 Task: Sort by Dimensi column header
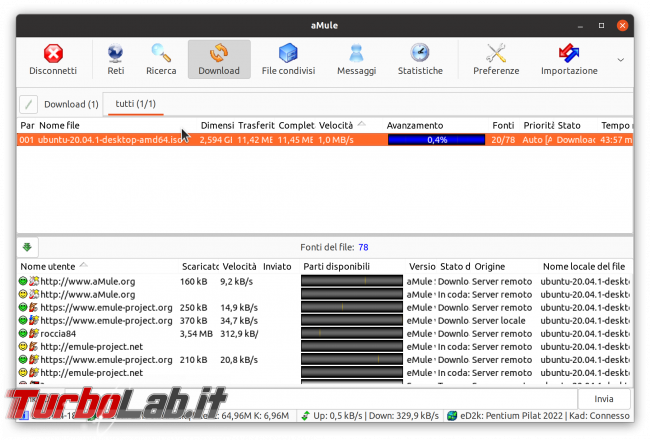coord(216,125)
